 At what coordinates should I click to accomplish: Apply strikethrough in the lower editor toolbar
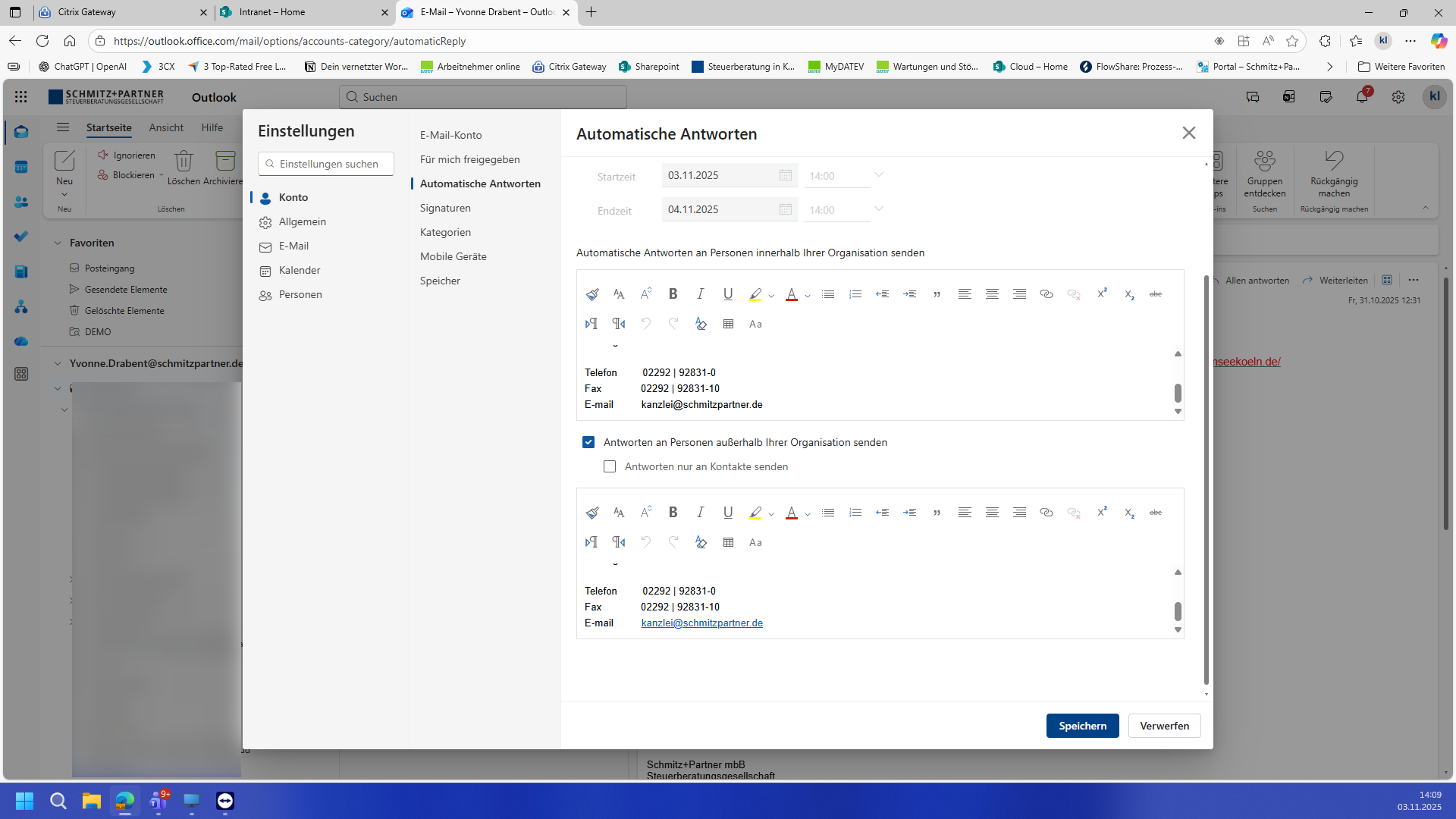pyautogui.click(x=1155, y=513)
